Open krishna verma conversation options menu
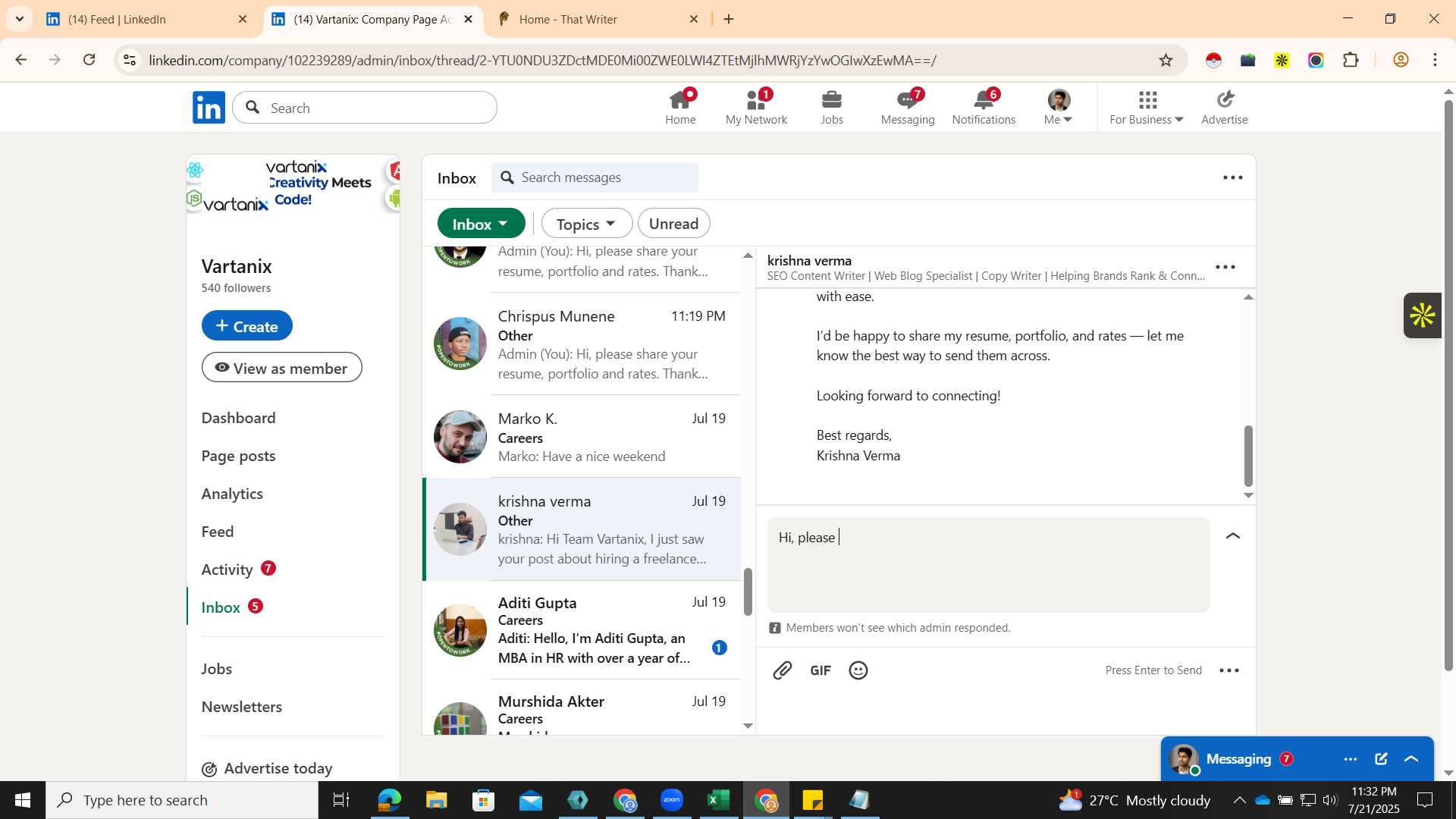 [x=1225, y=267]
